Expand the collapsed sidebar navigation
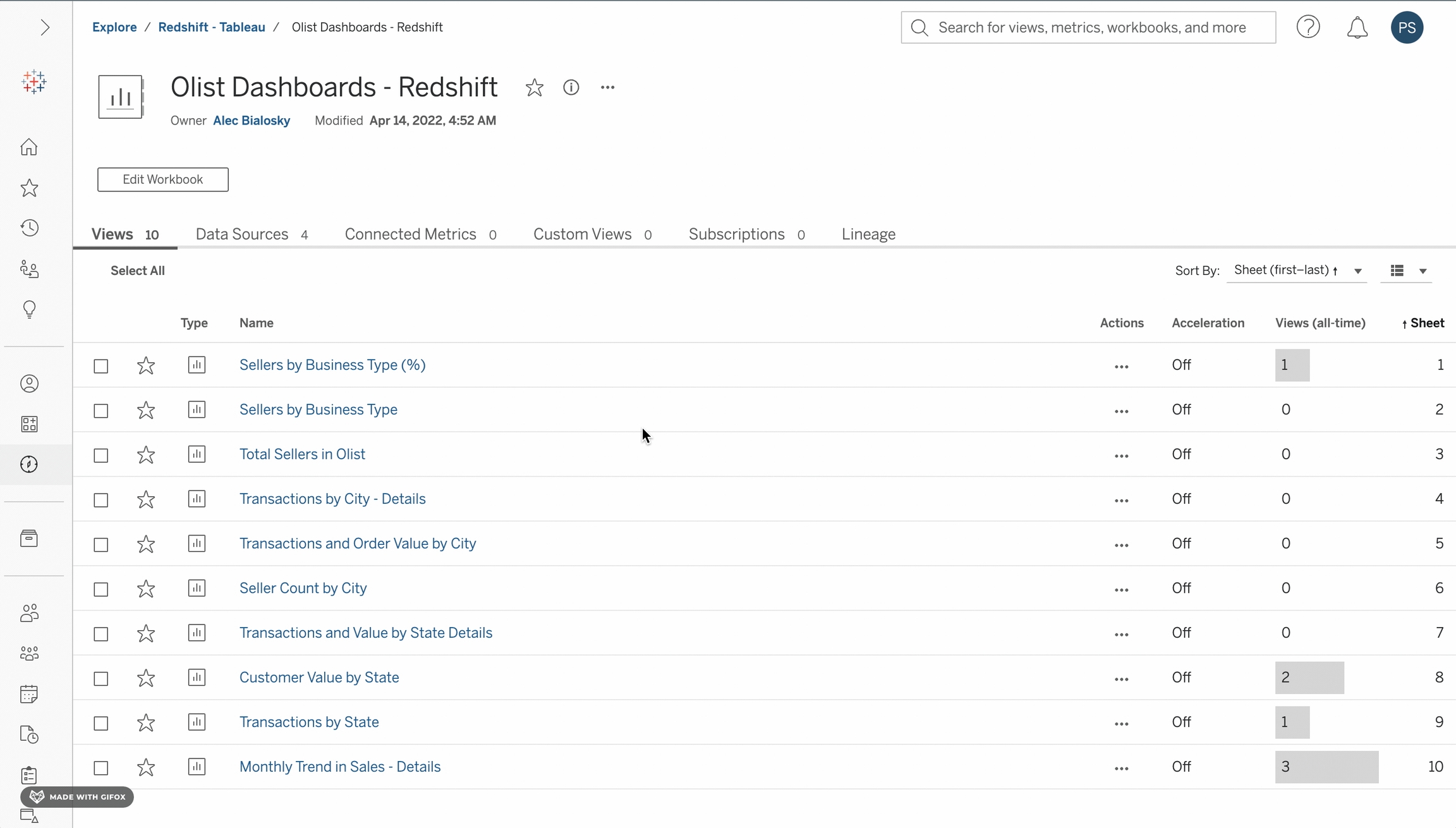 pos(45,28)
